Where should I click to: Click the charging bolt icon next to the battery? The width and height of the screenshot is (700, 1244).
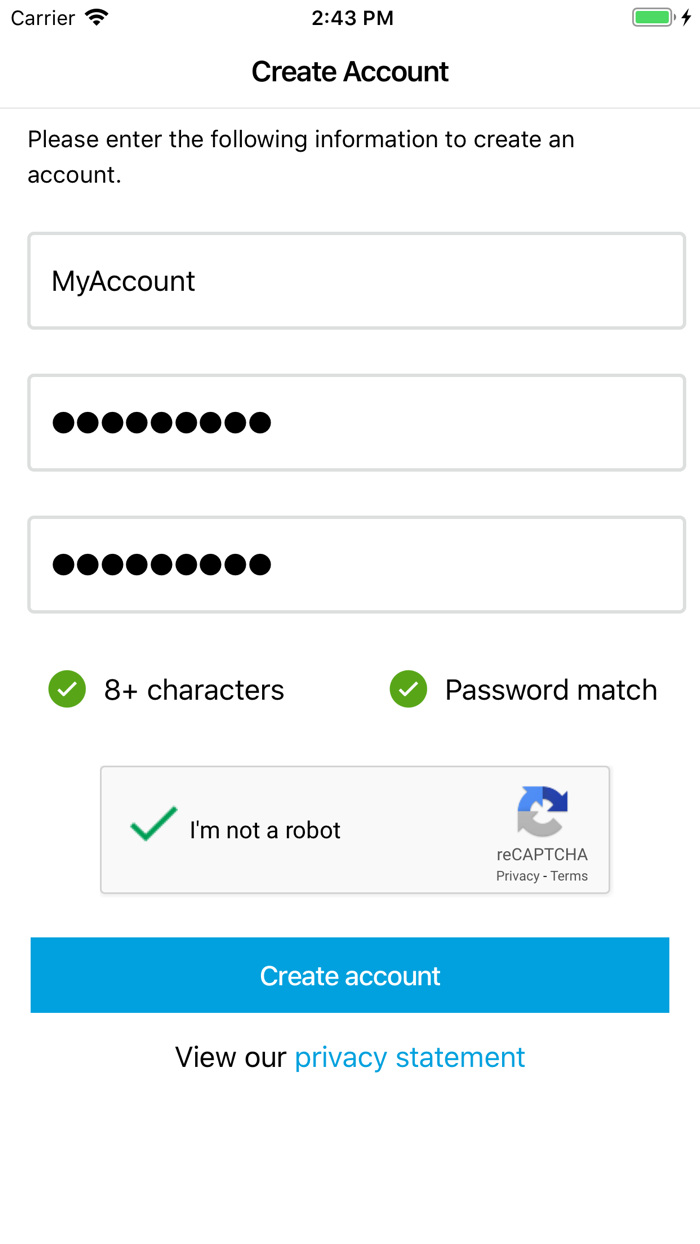tap(688, 17)
